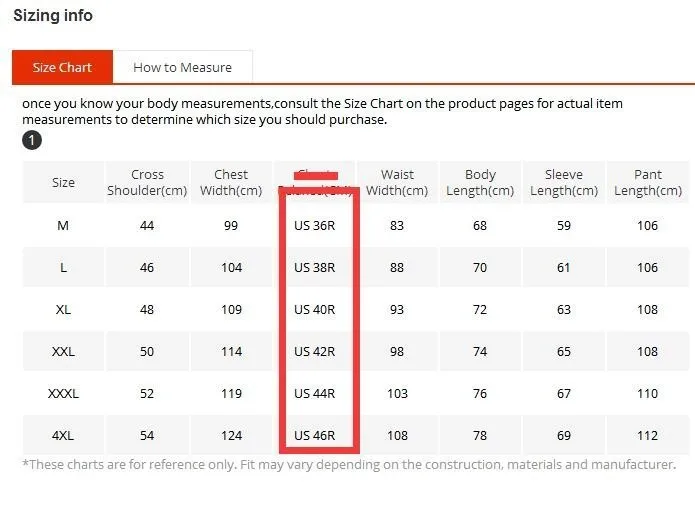This screenshot has width=695, height=520.
Task: Click waist width 83 in M row
Action: tap(397, 226)
